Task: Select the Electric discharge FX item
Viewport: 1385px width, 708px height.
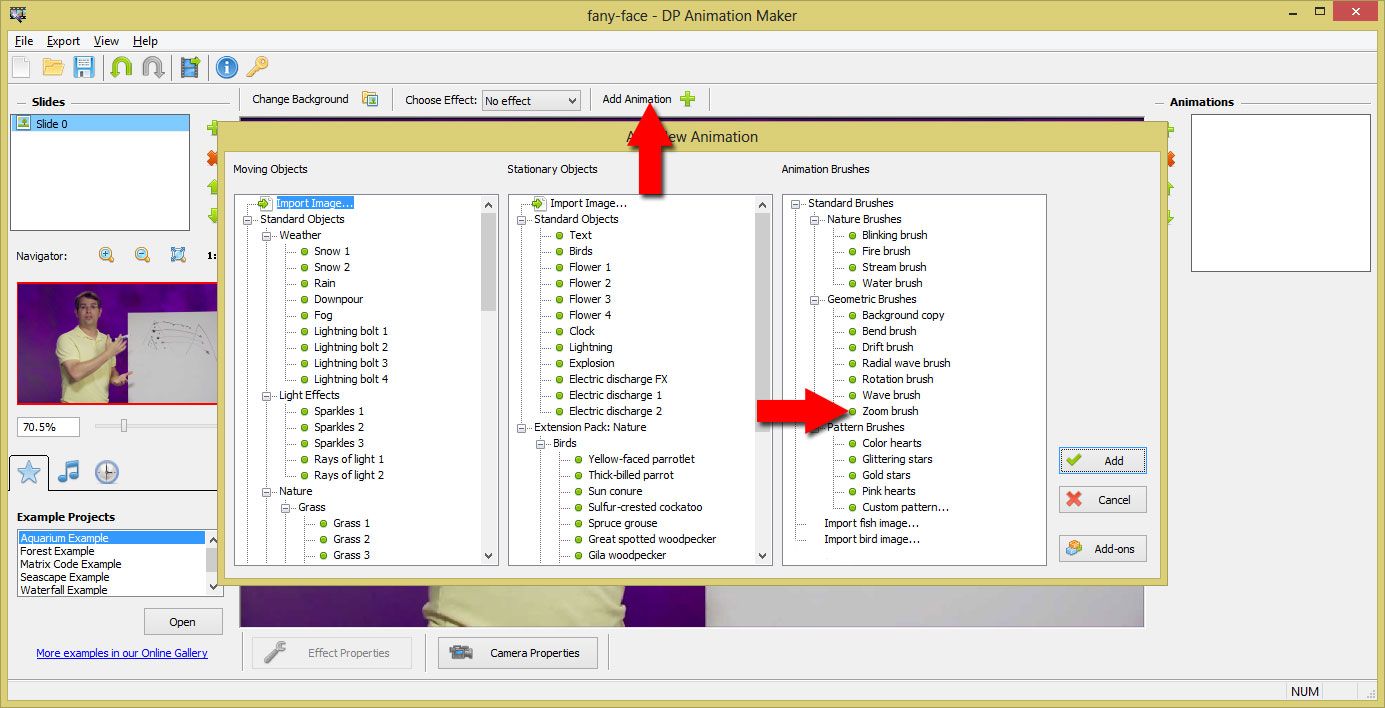Action: (618, 379)
